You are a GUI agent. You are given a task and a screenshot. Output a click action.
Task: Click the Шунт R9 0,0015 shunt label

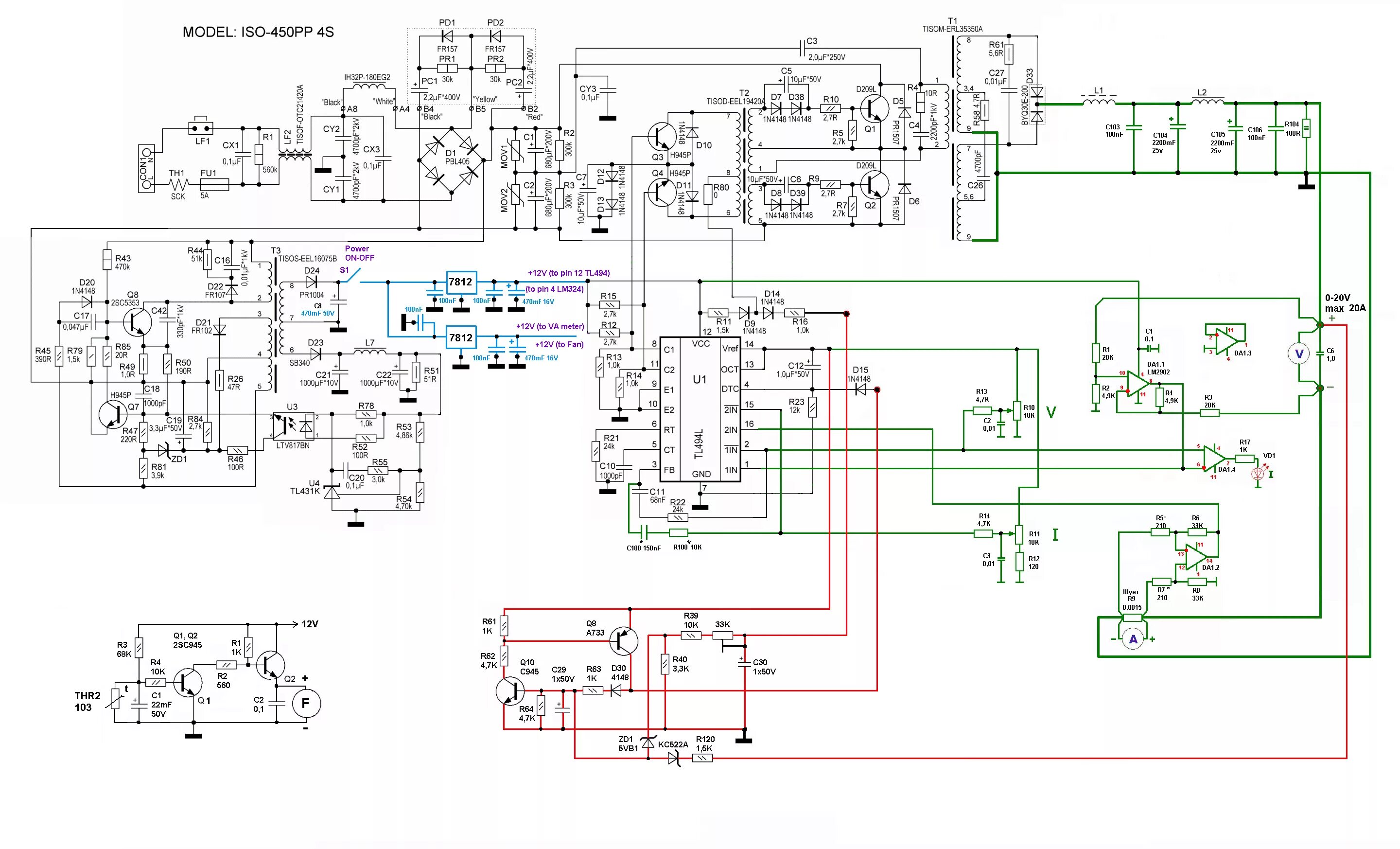point(1132,600)
